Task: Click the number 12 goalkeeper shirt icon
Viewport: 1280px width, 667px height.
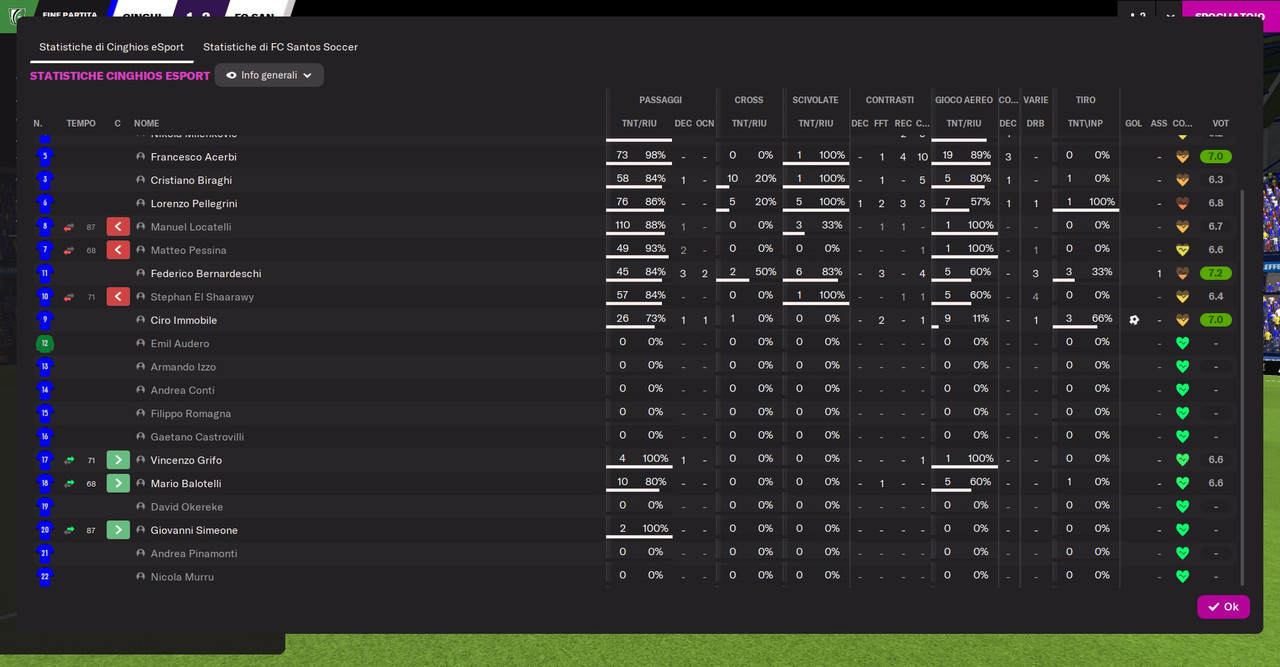Action: pyautogui.click(x=44, y=343)
